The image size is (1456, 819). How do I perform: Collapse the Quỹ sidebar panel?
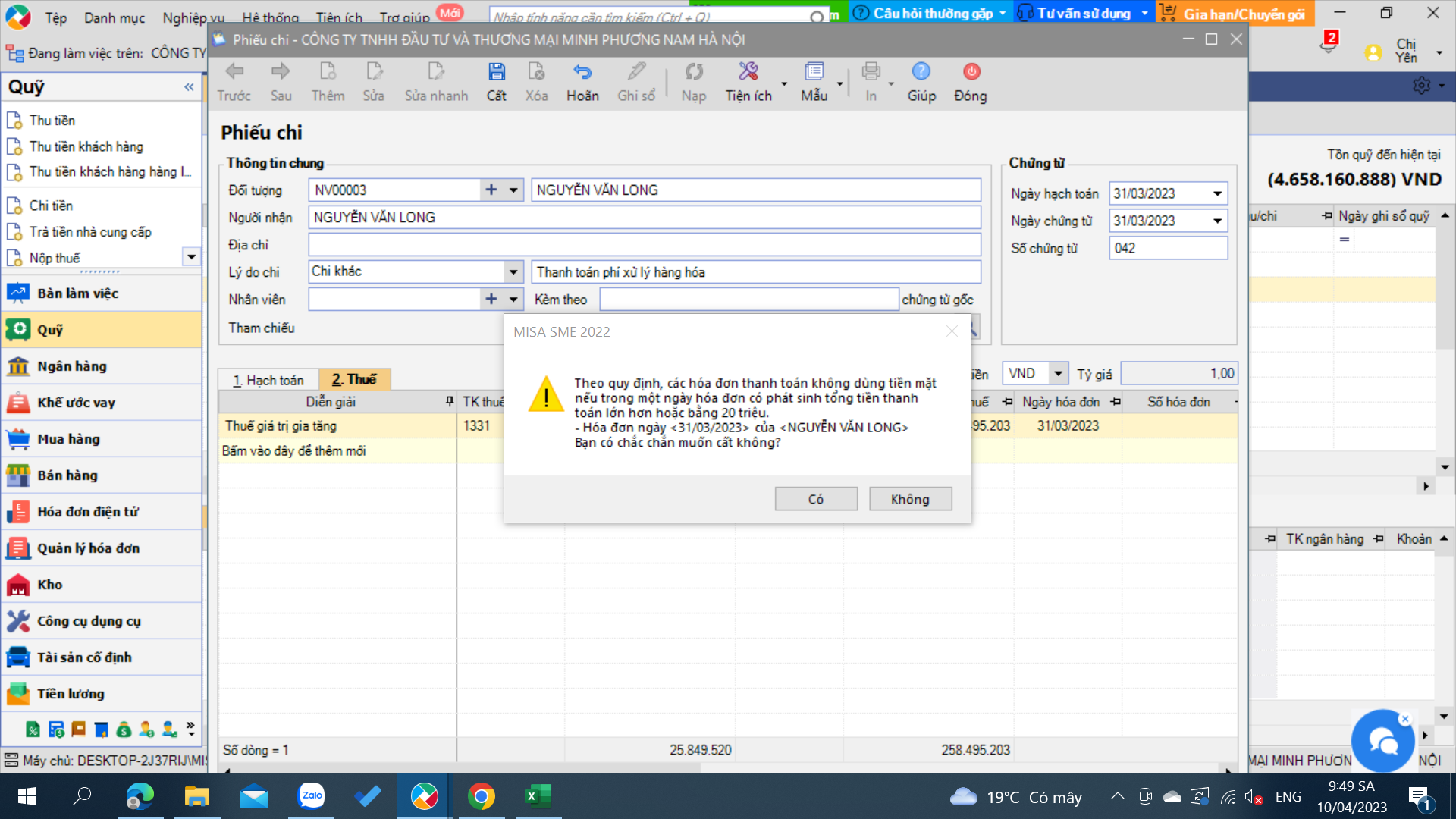click(x=189, y=87)
